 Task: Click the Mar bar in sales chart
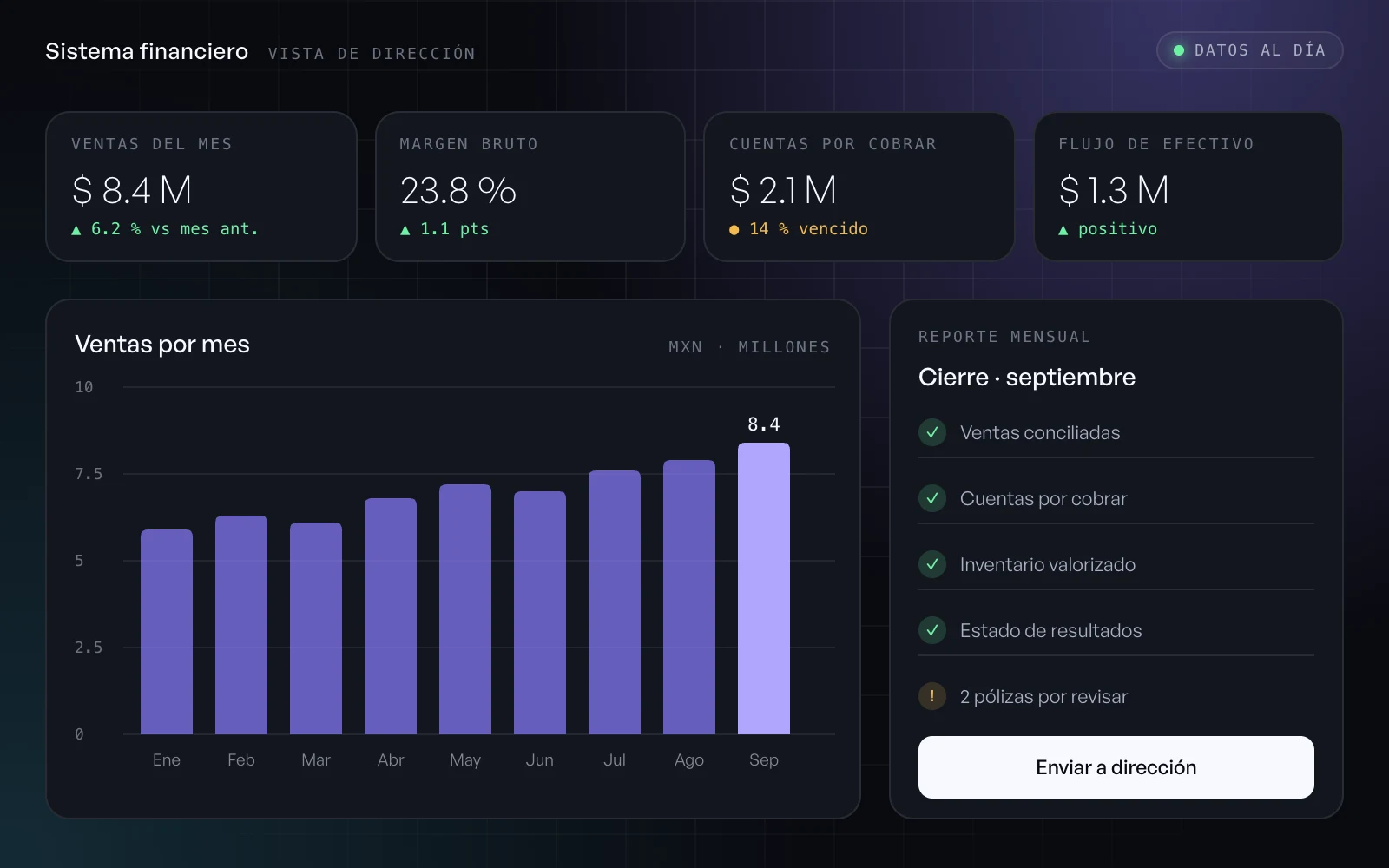pyautogui.click(x=316, y=628)
